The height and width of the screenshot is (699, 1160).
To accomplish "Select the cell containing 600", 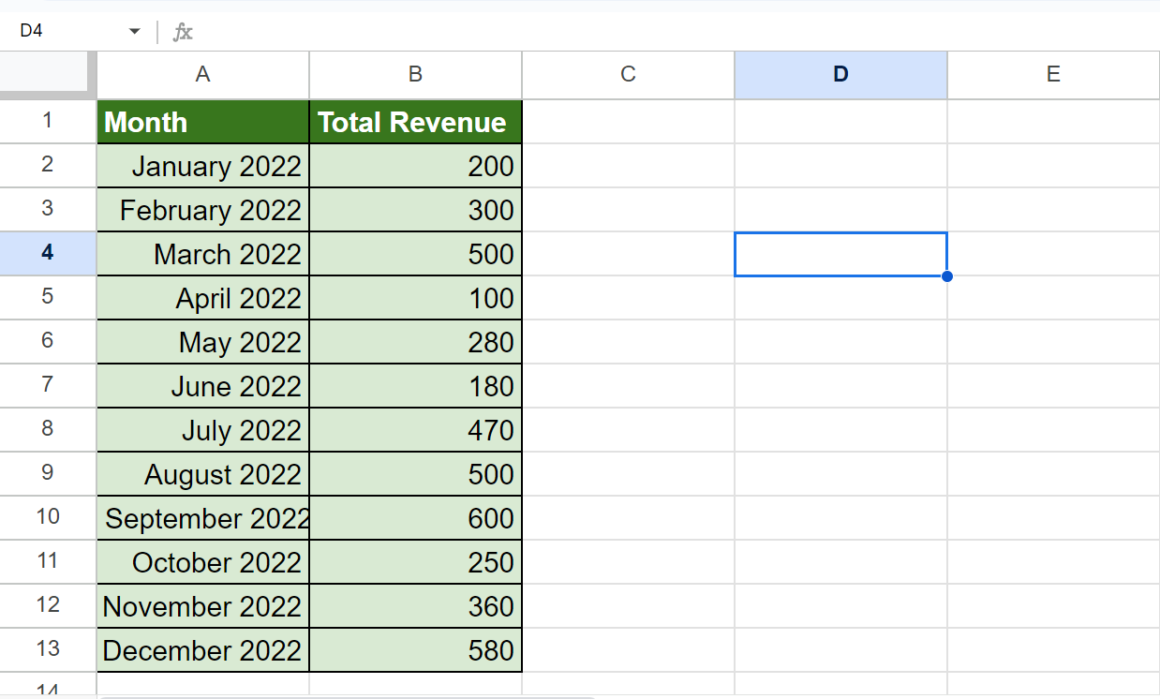I will [x=415, y=518].
